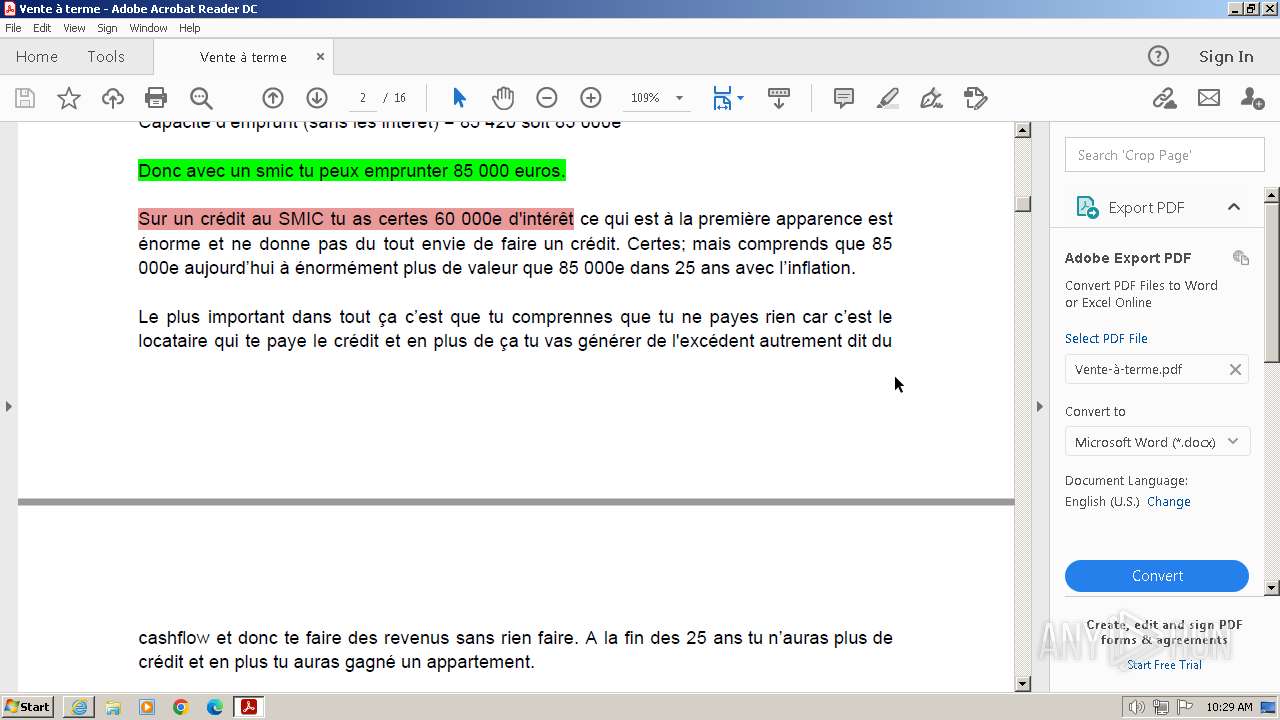1280x720 pixels.
Task: Open the Sign menu
Action: tap(107, 28)
